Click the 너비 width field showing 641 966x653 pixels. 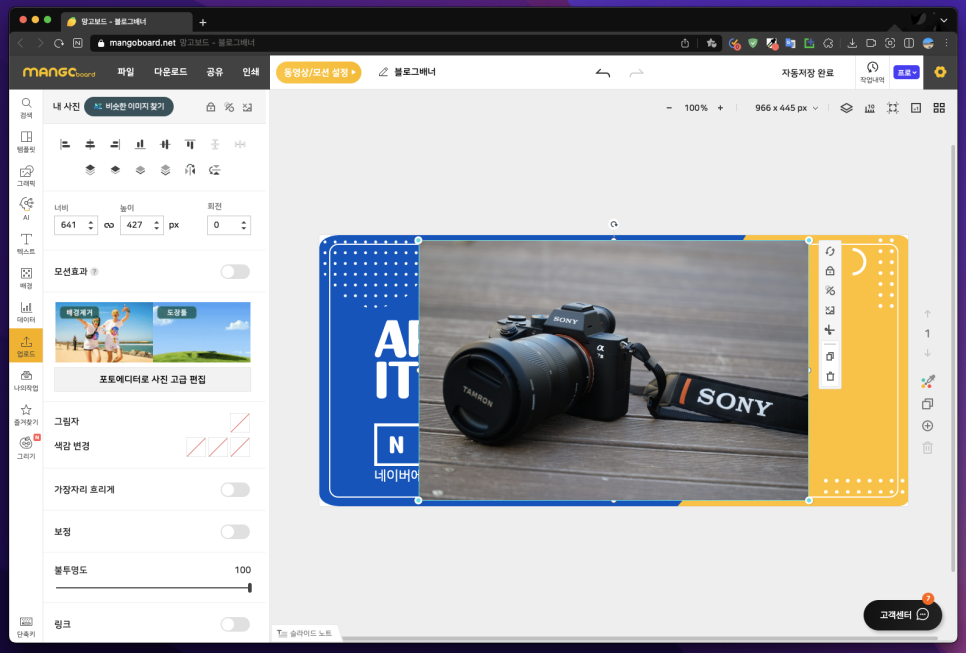point(76,225)
